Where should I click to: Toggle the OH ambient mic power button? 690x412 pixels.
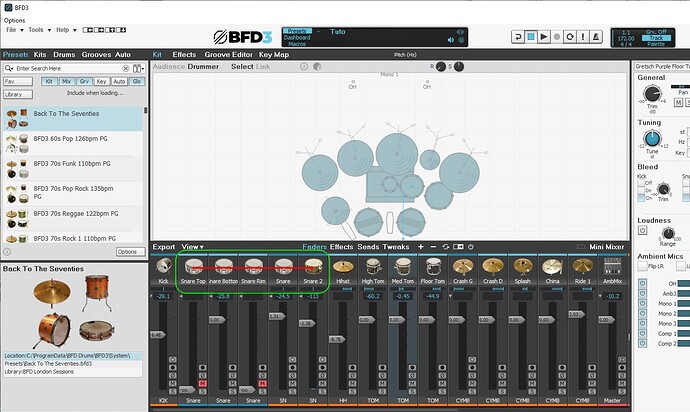642,283
